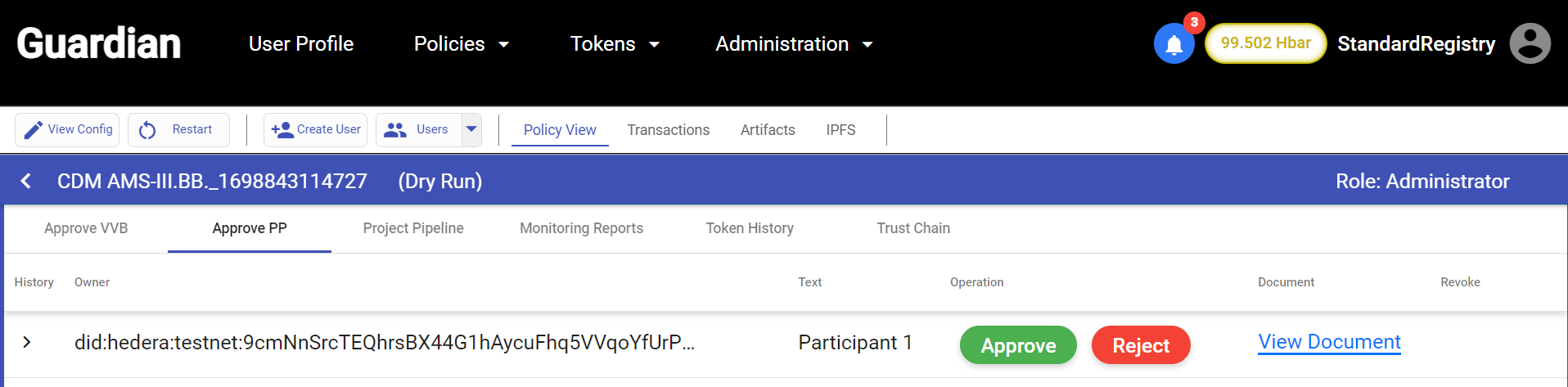Image resolution: width=1568 pixels, height=387 pixels.
Task: Click the Users group icon
Action: 395,130
